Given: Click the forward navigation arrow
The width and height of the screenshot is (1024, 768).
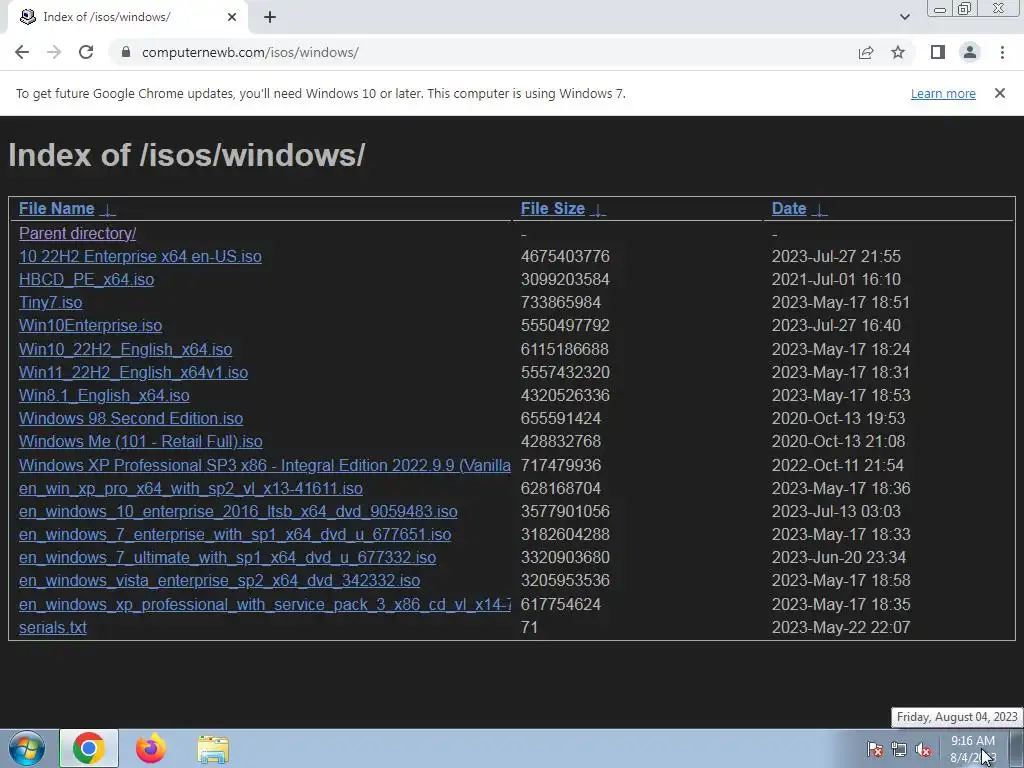Looking at the screenshot, I should [54, 52].
